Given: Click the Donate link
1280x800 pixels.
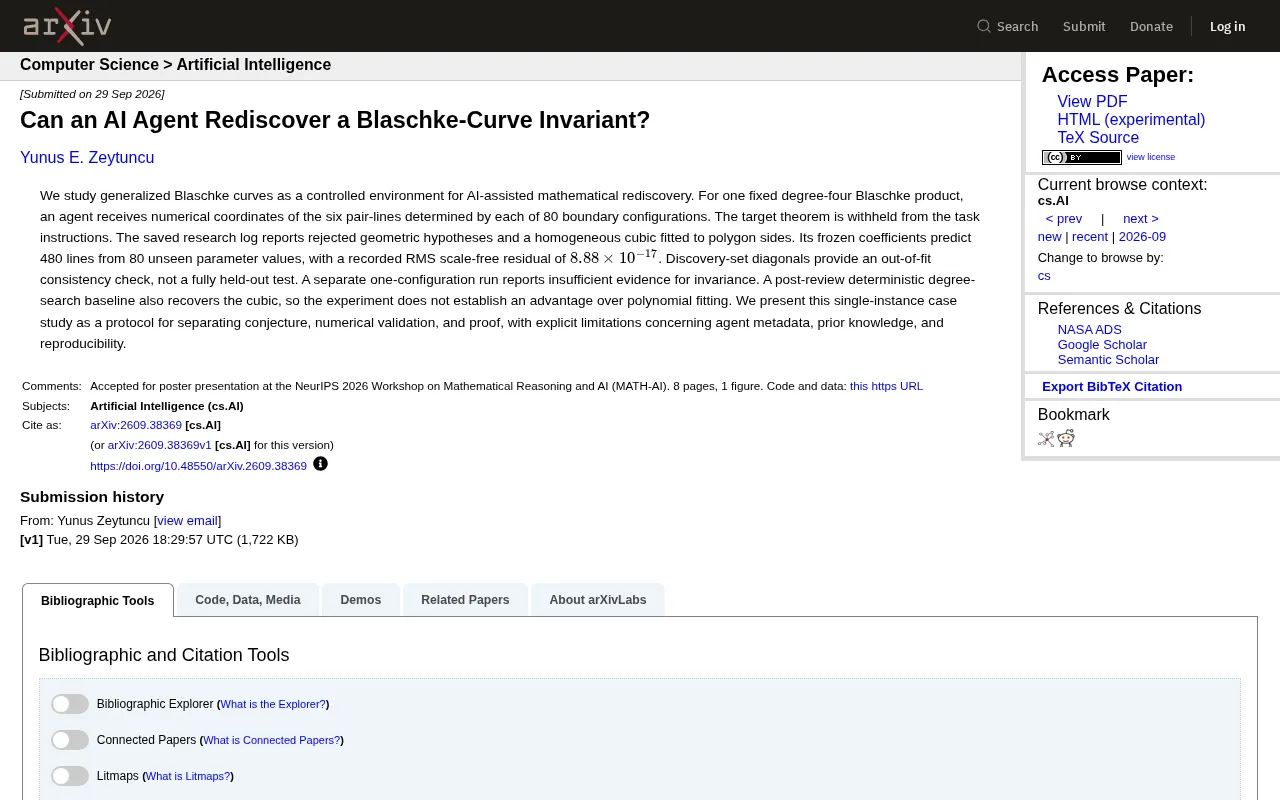Looking at the screenshot, I should [1151, 26].
